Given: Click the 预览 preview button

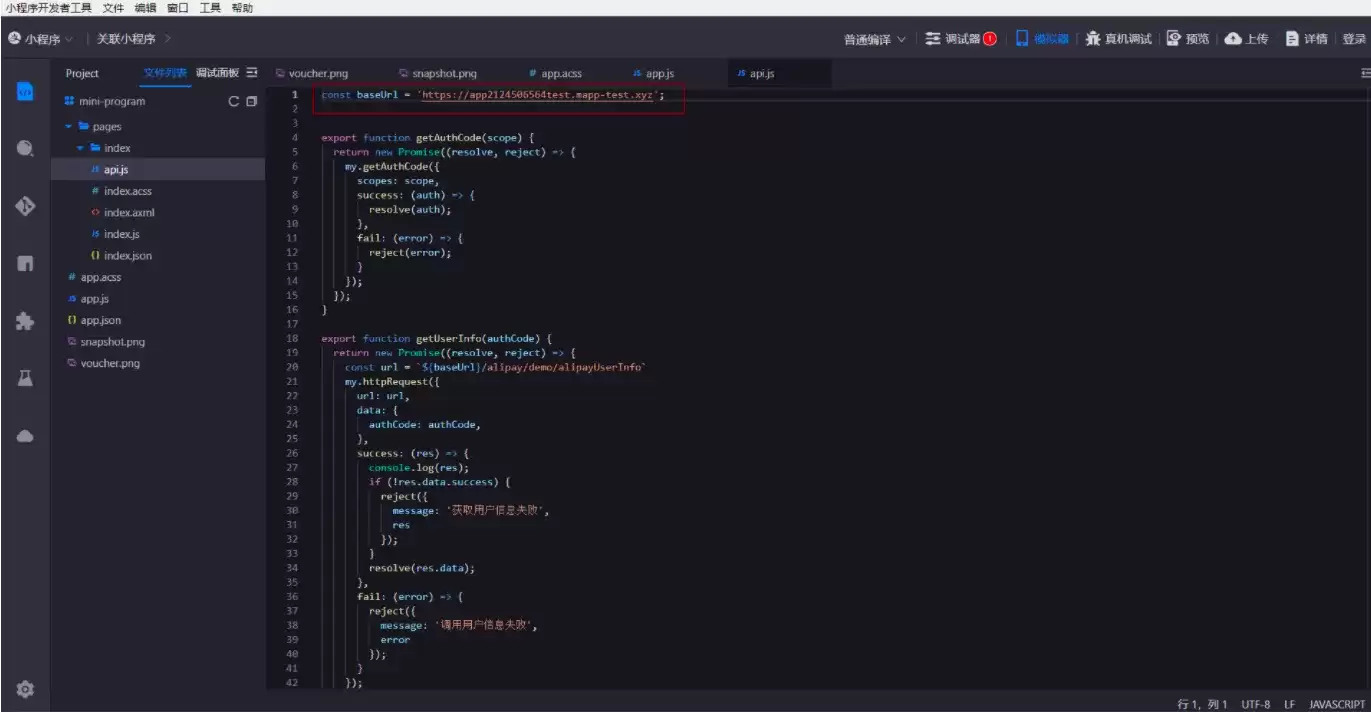Looking at the screenshot, I should pos(1188,39).
